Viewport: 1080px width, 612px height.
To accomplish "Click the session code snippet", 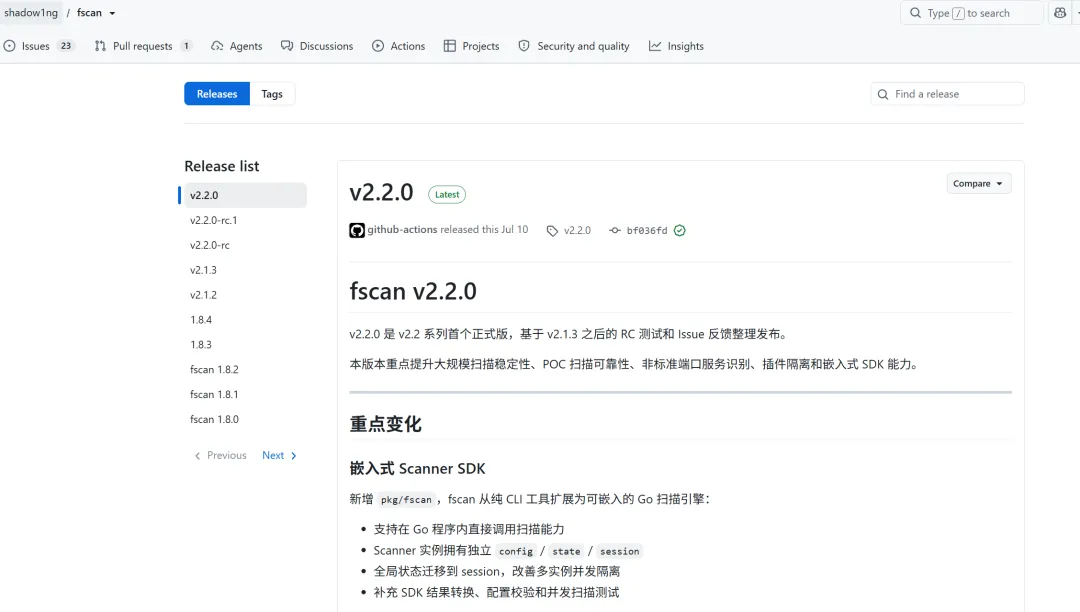I will (x=619, y=551).
